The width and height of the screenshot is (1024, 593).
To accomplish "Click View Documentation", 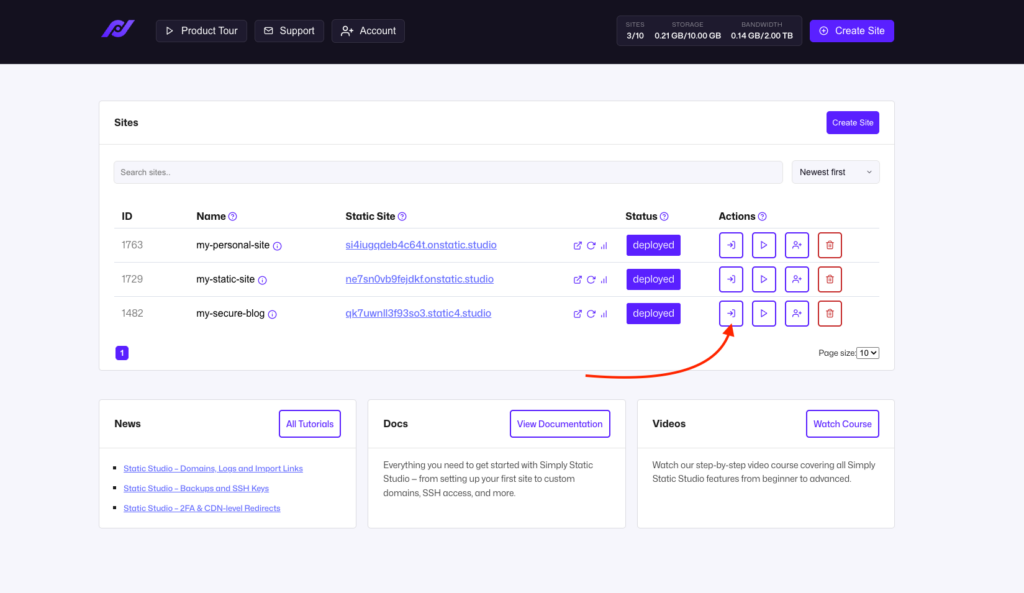I will tap(560, 424).
